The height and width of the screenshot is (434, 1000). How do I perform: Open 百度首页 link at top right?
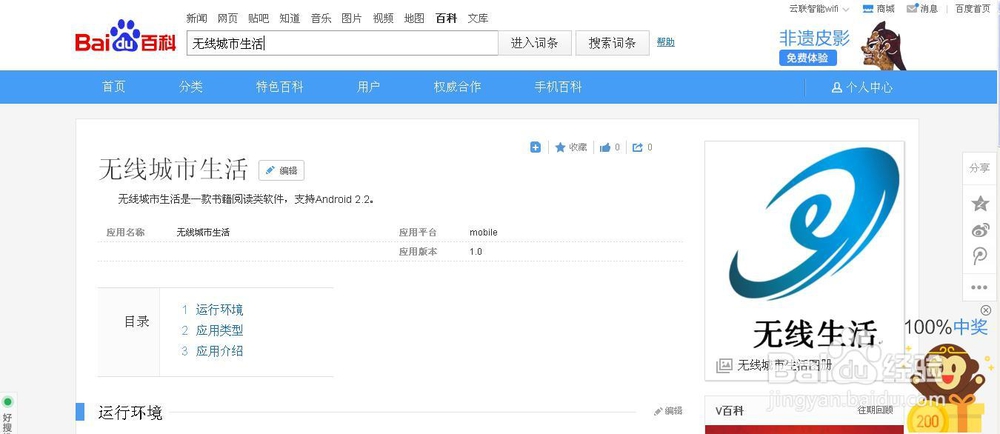point(973,9)
